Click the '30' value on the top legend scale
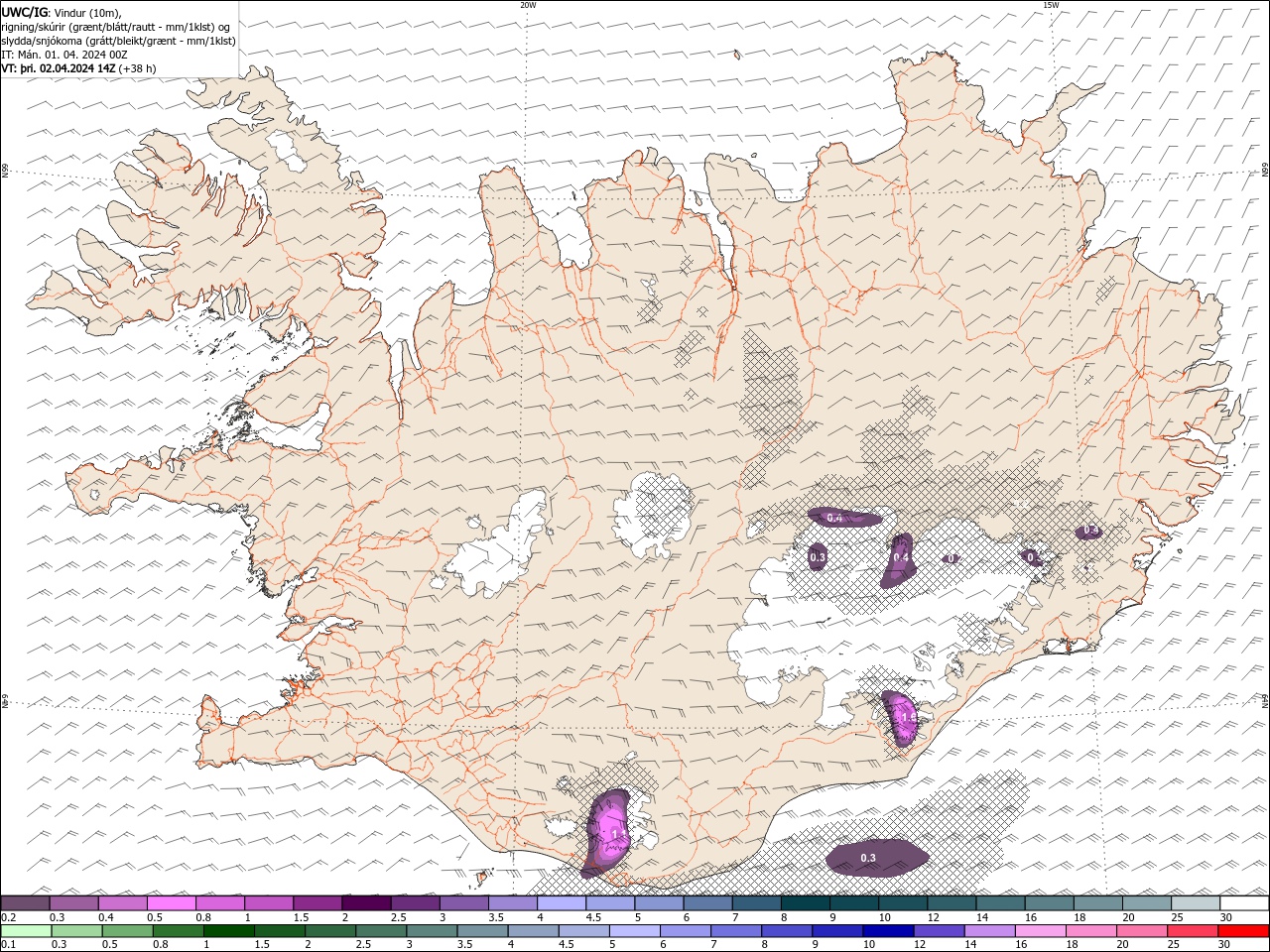 (x=1224, y=917)
